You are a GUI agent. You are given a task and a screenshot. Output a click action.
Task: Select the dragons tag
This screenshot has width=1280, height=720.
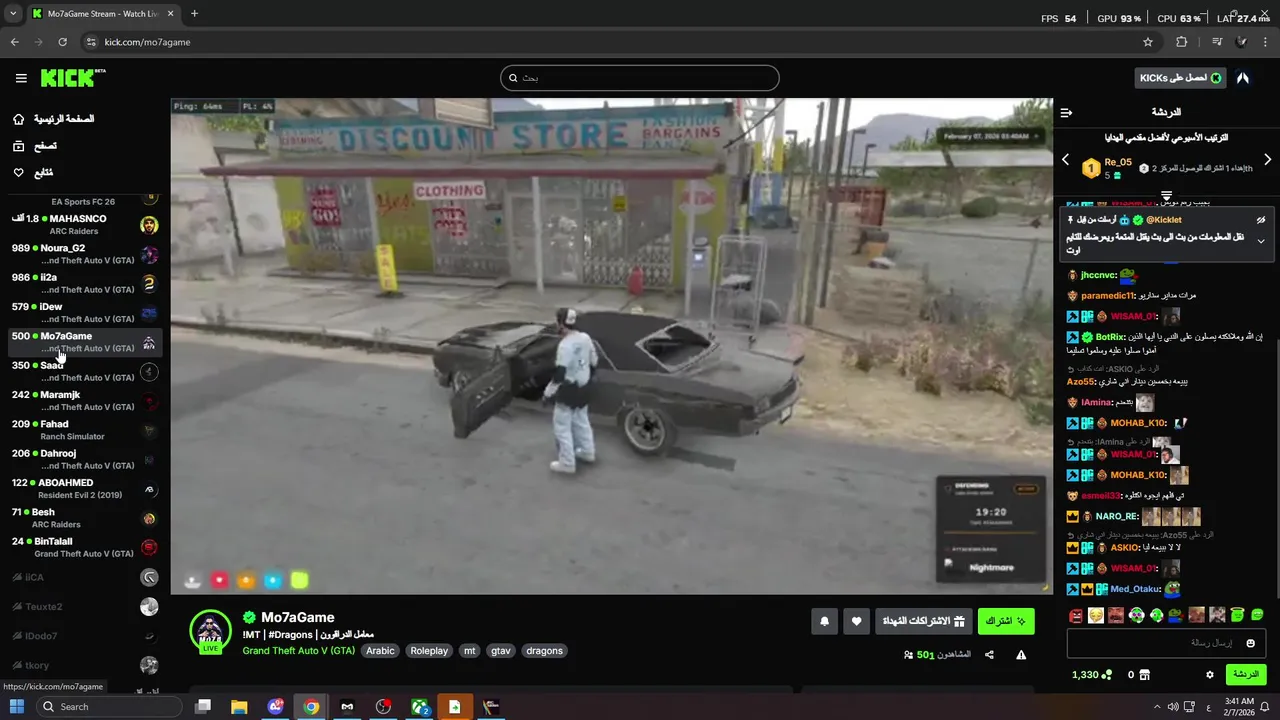pos(544,651)
